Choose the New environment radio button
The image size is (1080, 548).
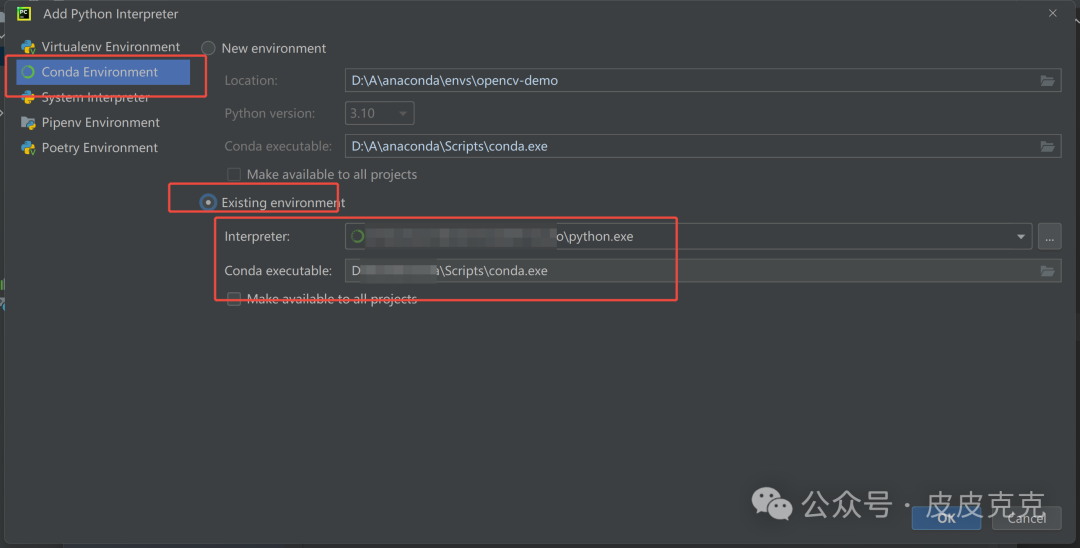(208, 48)
